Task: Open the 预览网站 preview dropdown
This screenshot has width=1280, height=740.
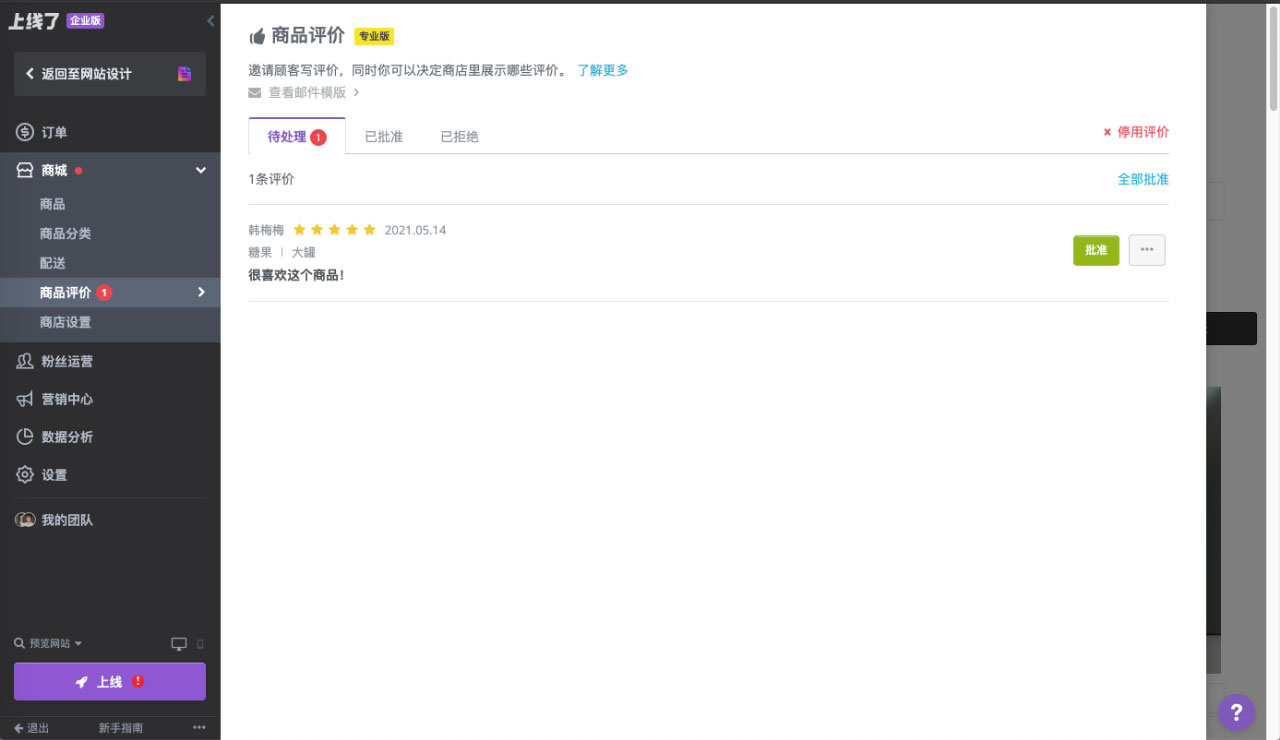Action: point(47,643)
